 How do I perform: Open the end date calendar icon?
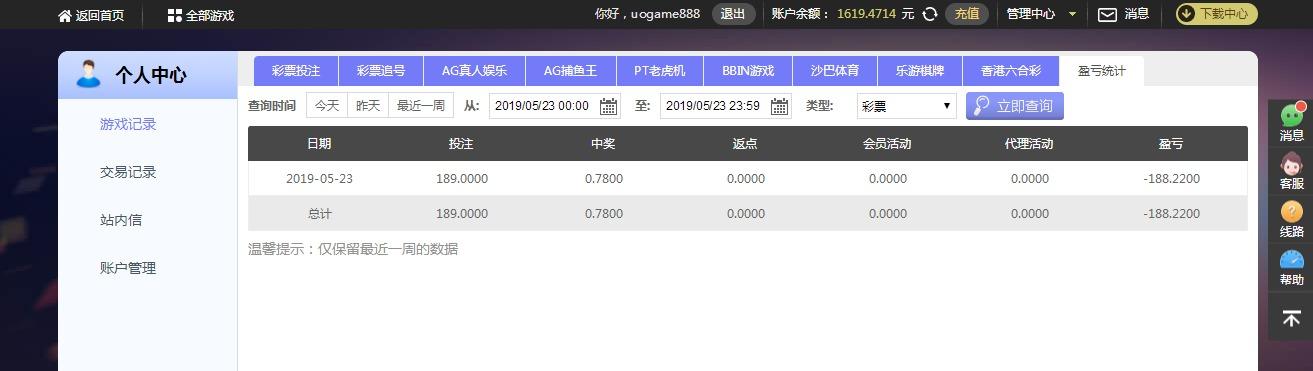tap(779, 106)
